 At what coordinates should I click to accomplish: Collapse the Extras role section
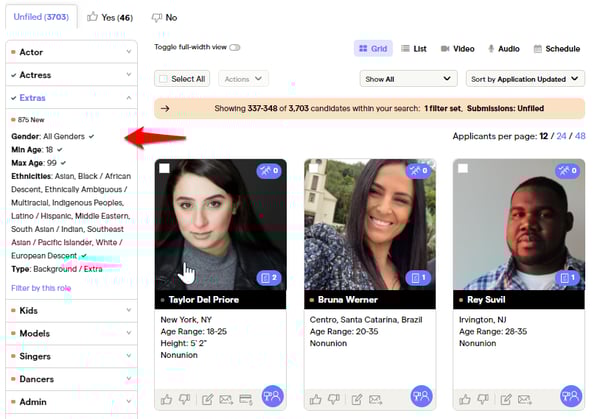72,98
